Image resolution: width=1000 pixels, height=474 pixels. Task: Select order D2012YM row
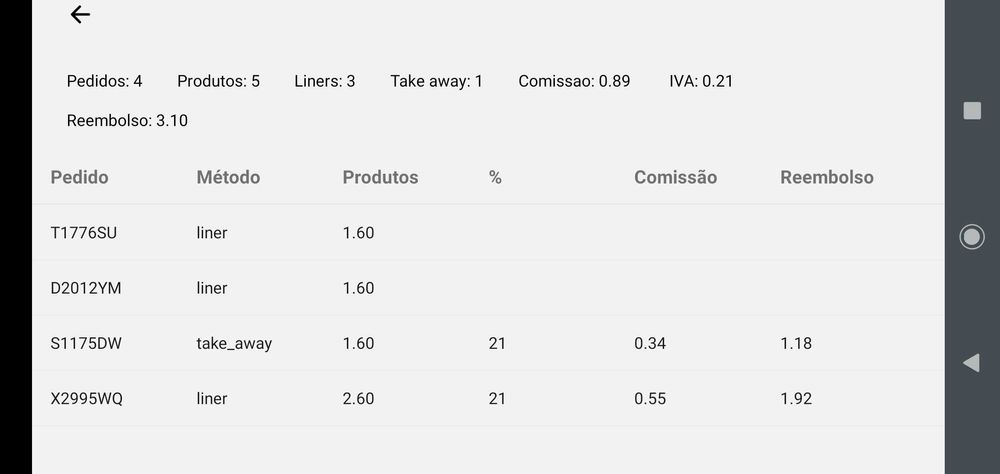[x=86, y=288]
